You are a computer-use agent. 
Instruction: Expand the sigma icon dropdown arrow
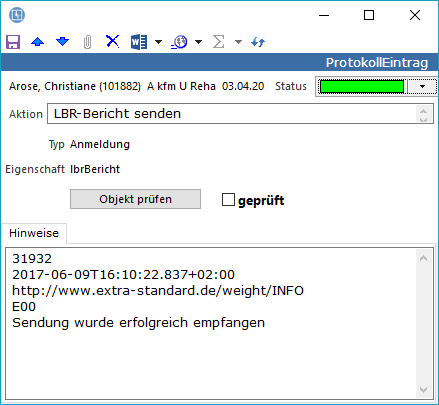pyautogui.click(x=238, y=42)
